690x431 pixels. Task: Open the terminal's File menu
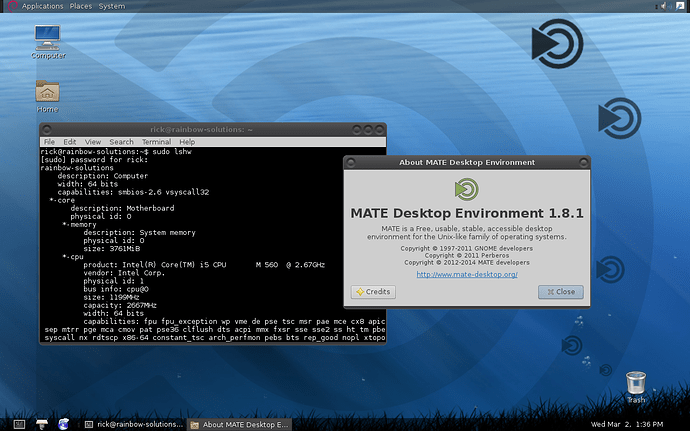tap(48, 142)
